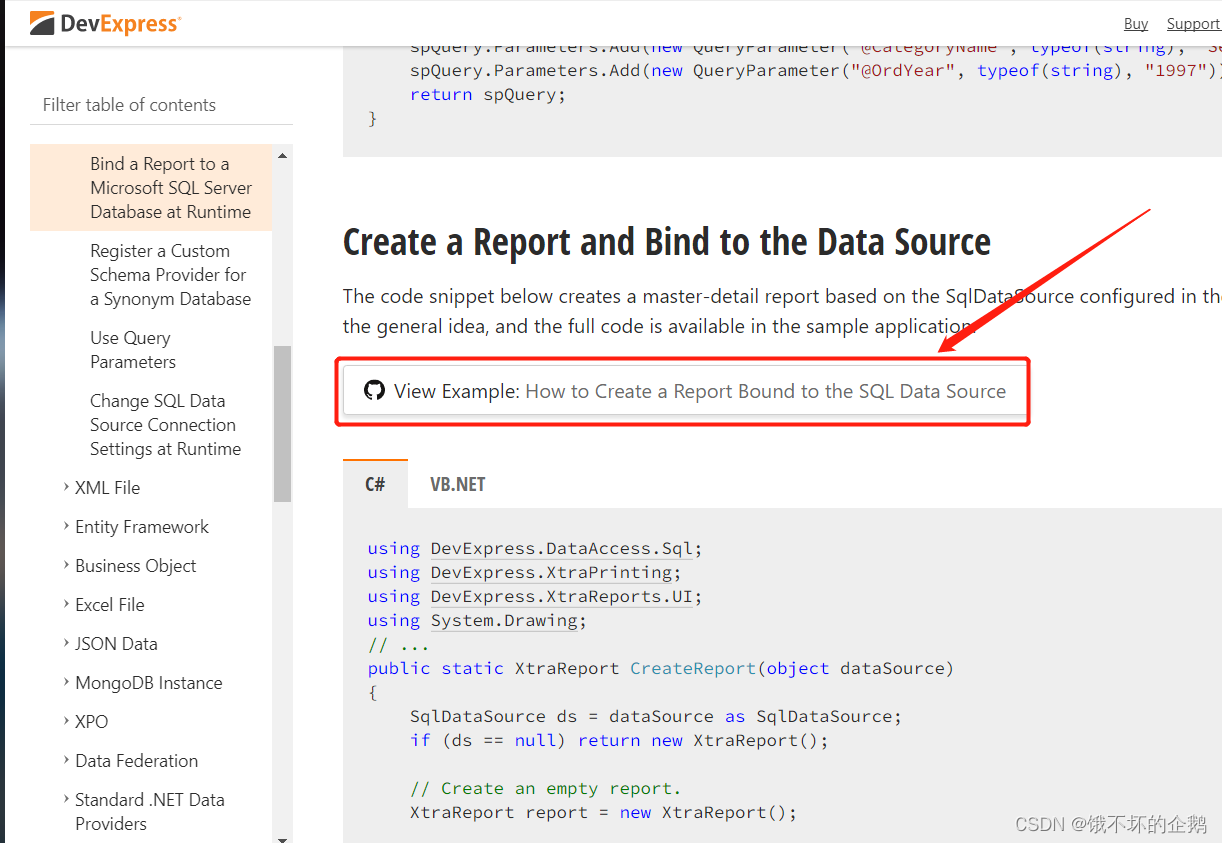
Task: Open Register a Custom Schema Provider topic
Action: (170, 275)
